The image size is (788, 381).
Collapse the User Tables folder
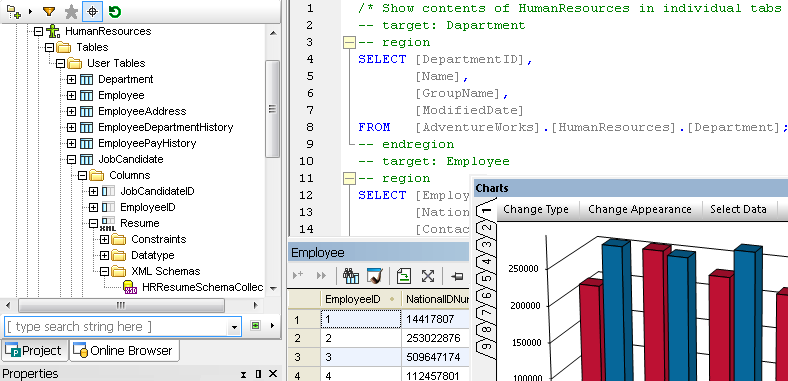(x=60, y=63)
